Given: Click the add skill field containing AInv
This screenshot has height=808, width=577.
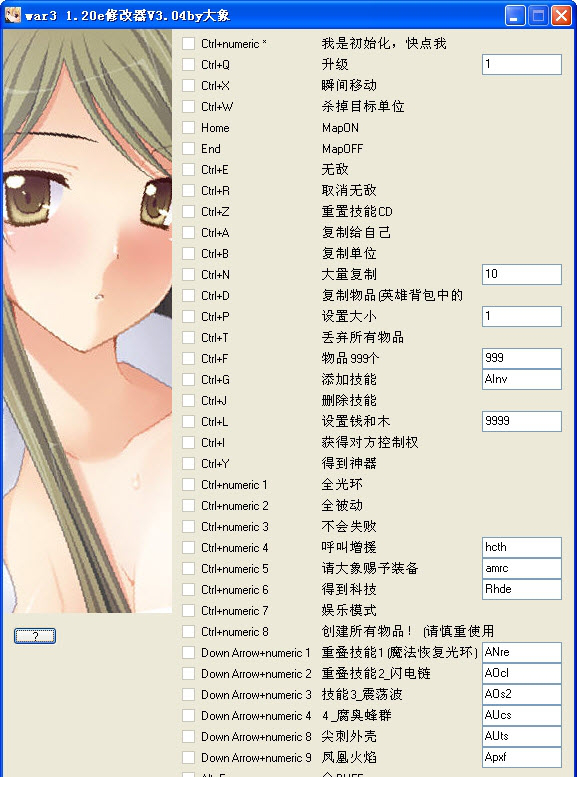Looking at the screenshot, I should [x=522, y=379].
